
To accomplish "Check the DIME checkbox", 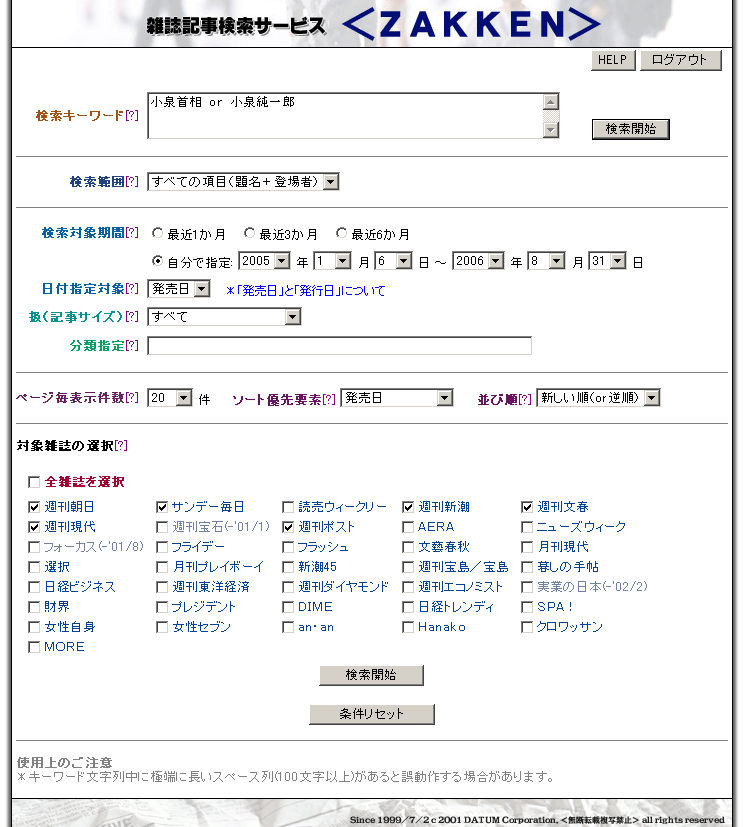I will [288, 608].
